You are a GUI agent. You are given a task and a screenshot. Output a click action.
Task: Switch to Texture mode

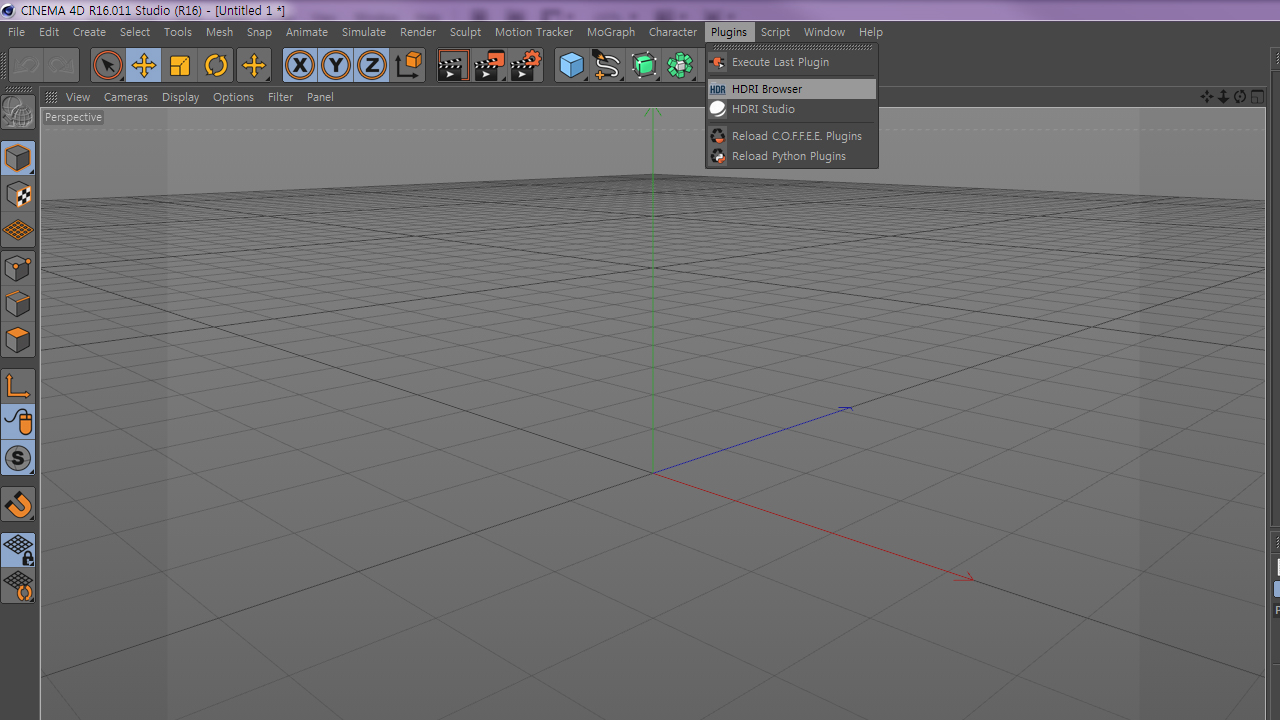[x=18, y=194]
